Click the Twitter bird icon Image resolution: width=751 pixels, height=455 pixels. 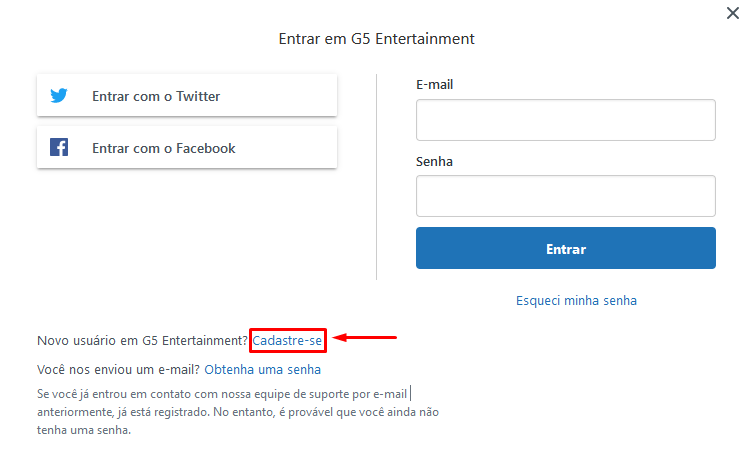[x=59, y=95]
